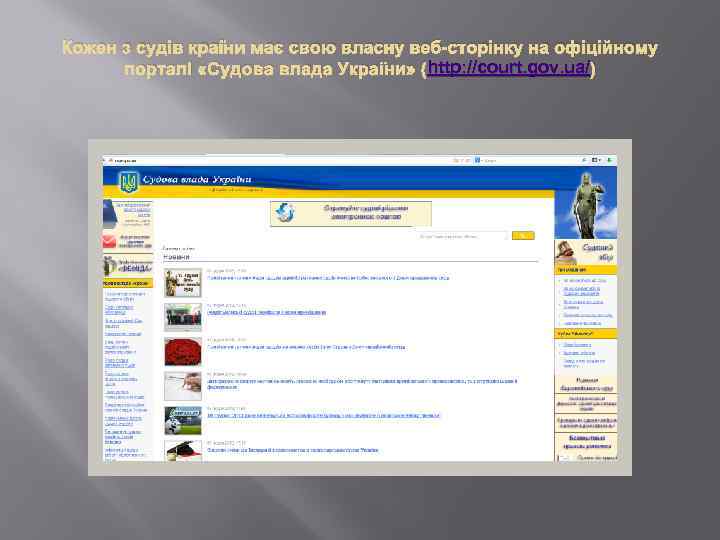720x540 pixels.
Task: Open second news thumbnail showing group of people
Action: [x=183, y=317]
